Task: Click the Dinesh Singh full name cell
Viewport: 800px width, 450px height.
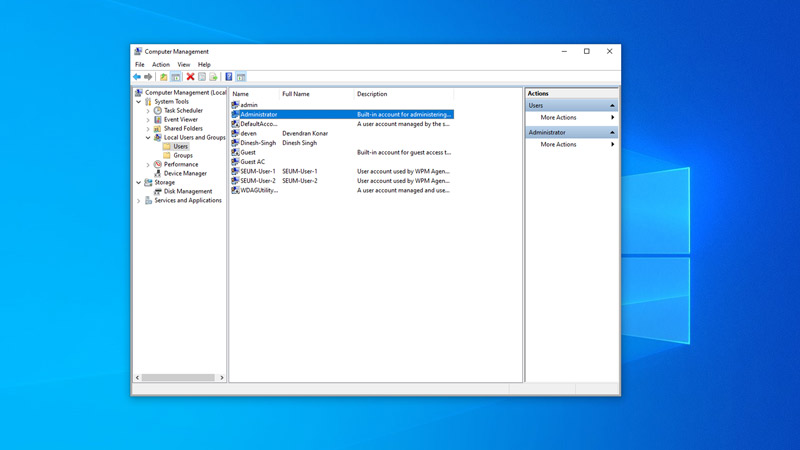Action: point(299,143)
